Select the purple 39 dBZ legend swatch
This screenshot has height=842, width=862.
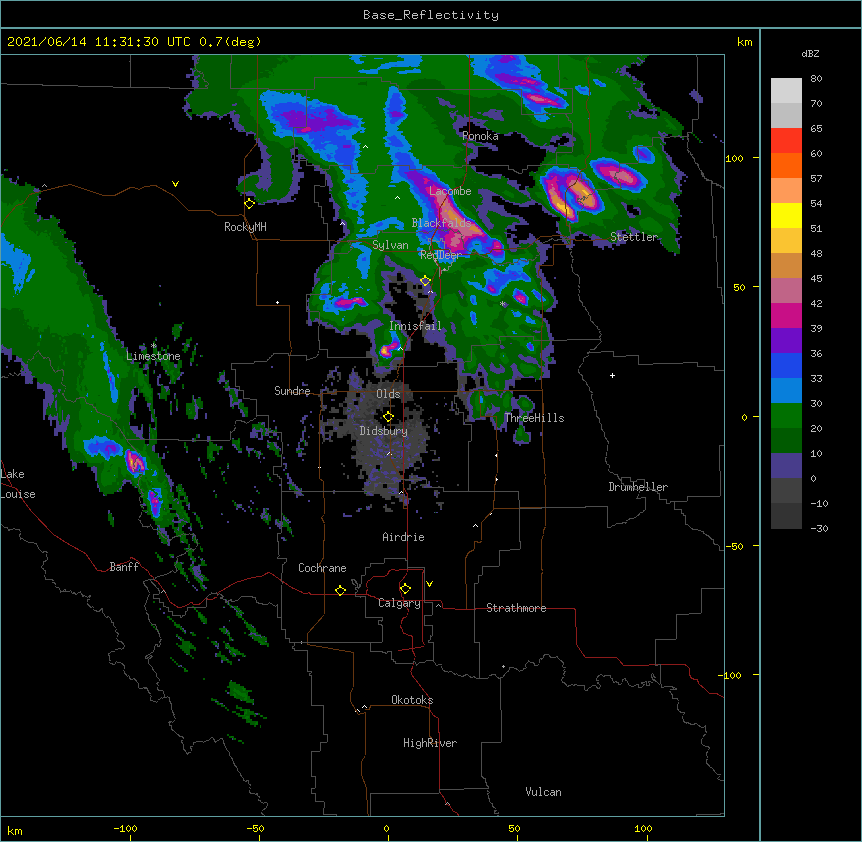click(786, 341)
